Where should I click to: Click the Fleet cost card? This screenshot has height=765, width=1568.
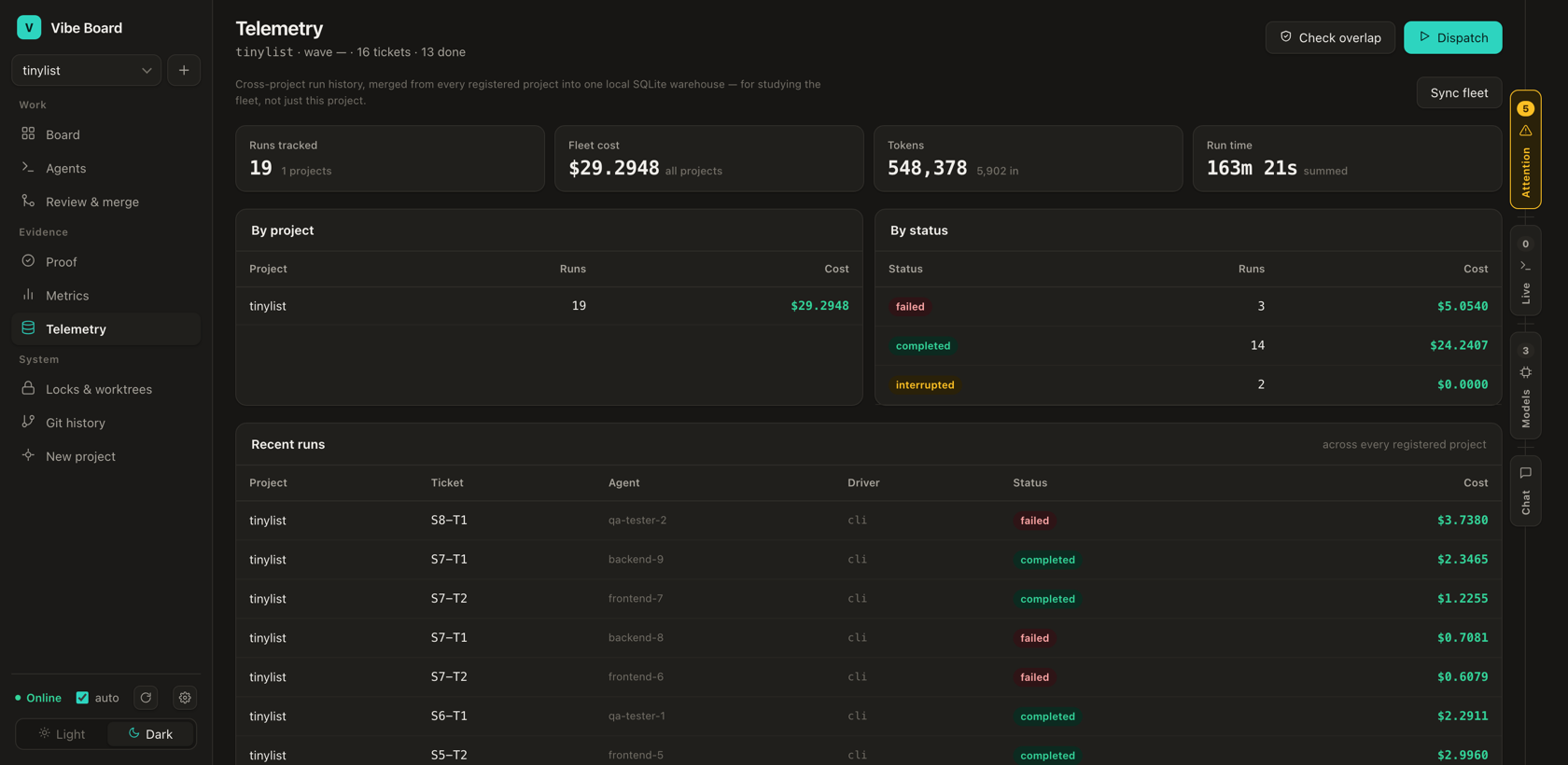coord(709,159)
